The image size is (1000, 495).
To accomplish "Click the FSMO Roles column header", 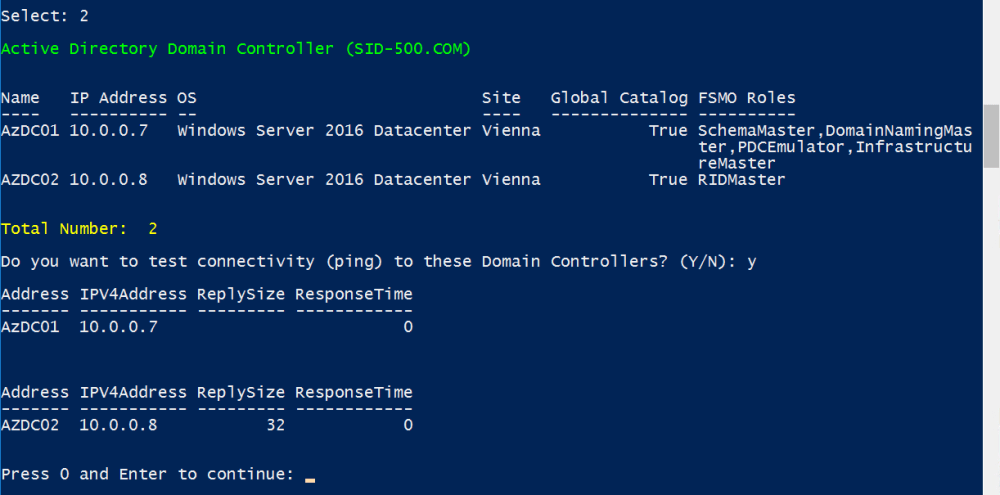I will coord(747,98).
